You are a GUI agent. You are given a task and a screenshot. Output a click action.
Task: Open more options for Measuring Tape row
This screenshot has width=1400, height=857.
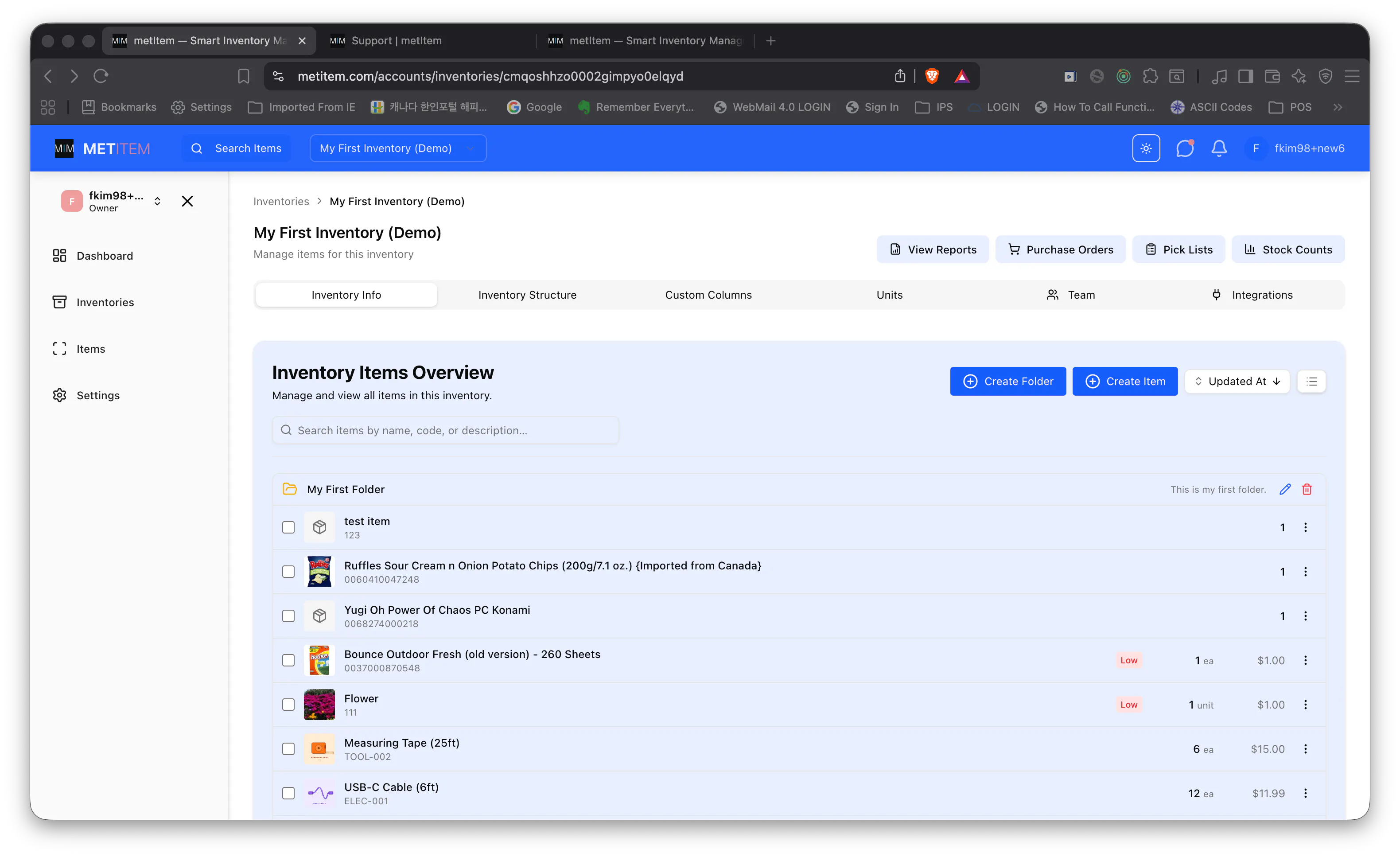pos(1305,749)
